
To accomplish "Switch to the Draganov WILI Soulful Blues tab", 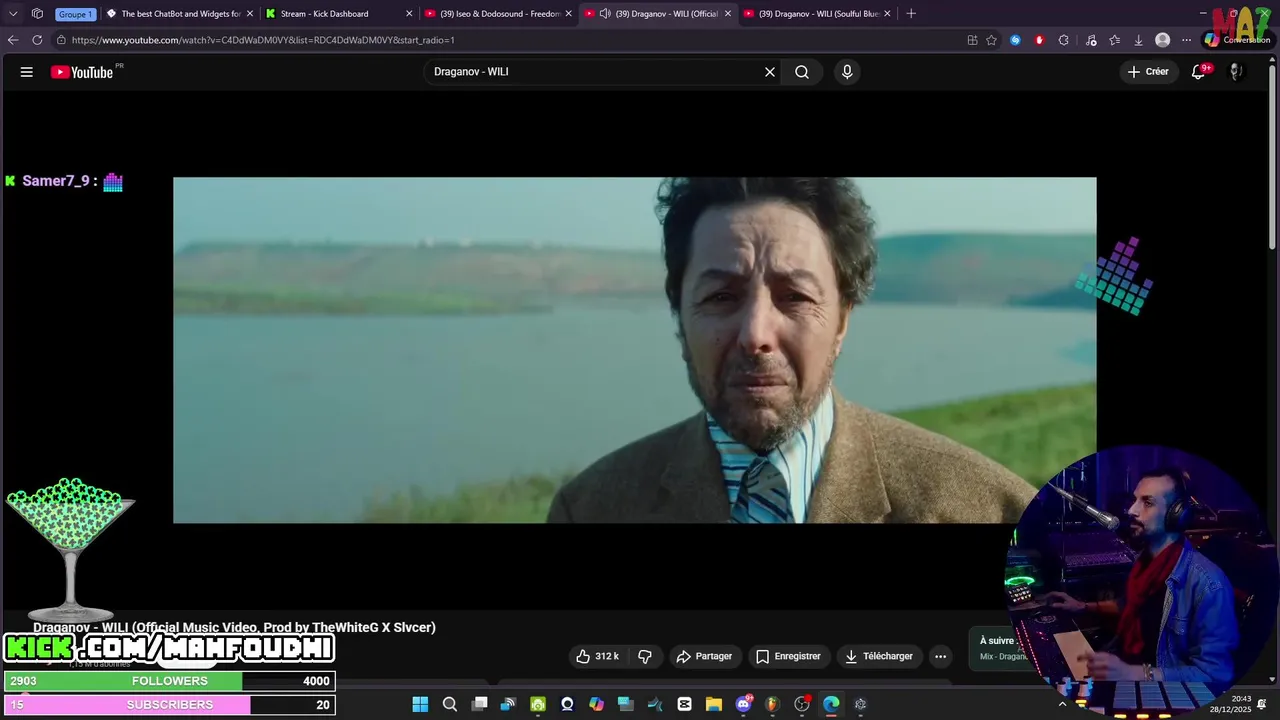I will coord(818,14).
